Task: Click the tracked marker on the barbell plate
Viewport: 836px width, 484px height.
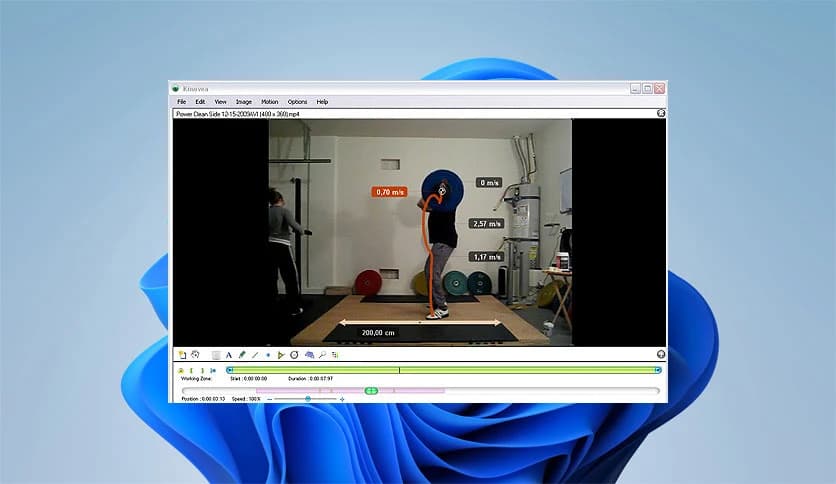Action: (x=442, y=189)
